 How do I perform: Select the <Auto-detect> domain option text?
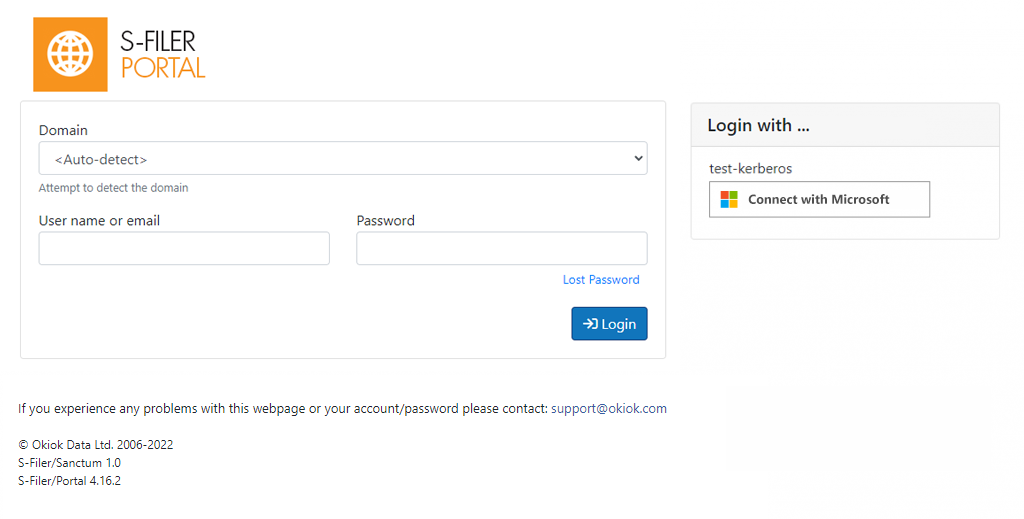101,159
